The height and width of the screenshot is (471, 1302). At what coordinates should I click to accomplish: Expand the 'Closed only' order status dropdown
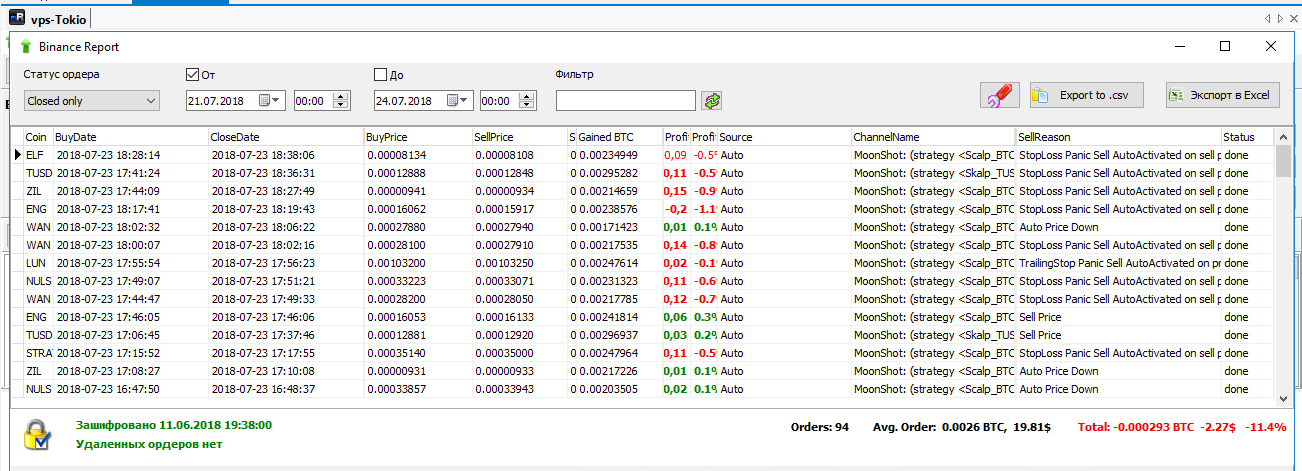pos(91,101)
